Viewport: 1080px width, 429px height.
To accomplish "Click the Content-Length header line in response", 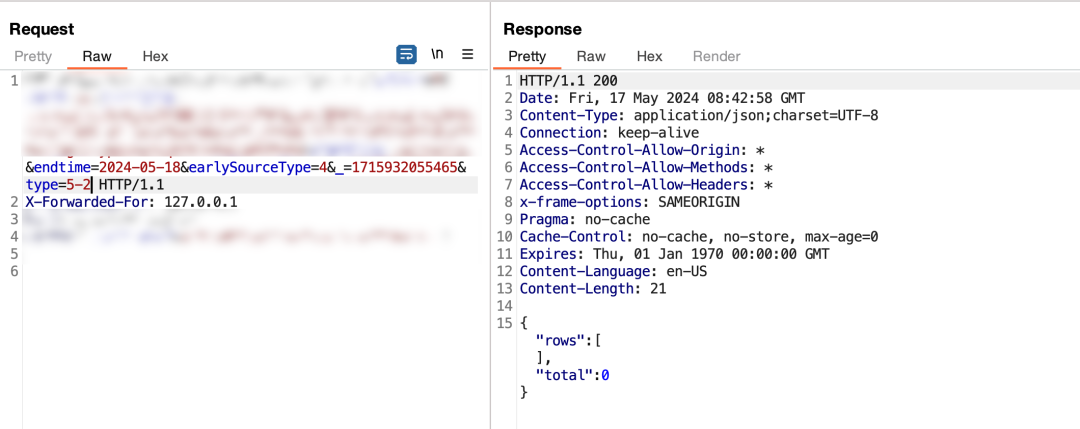I will point(592,288).
